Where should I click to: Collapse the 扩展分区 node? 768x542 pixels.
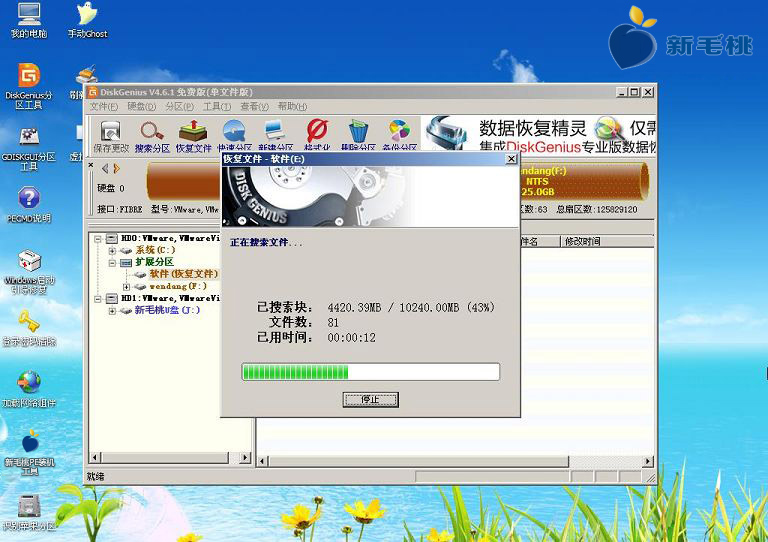(x=112, y=263)
